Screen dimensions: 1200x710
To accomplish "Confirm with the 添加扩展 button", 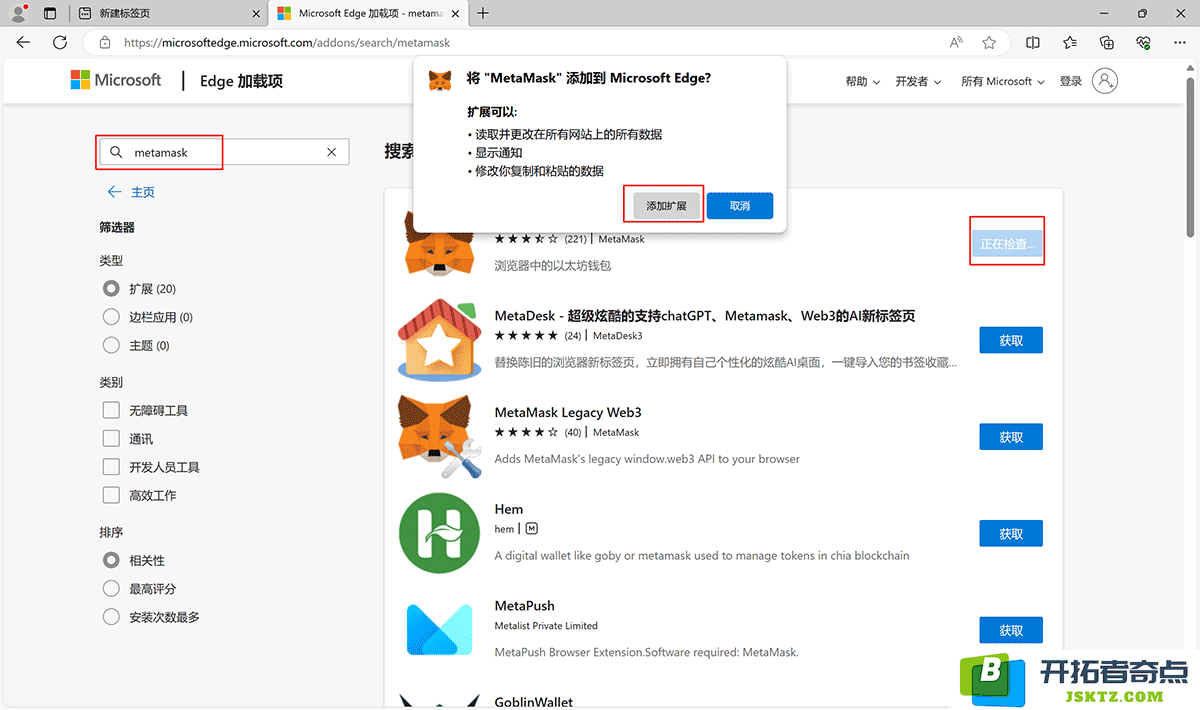I will 666,205.
